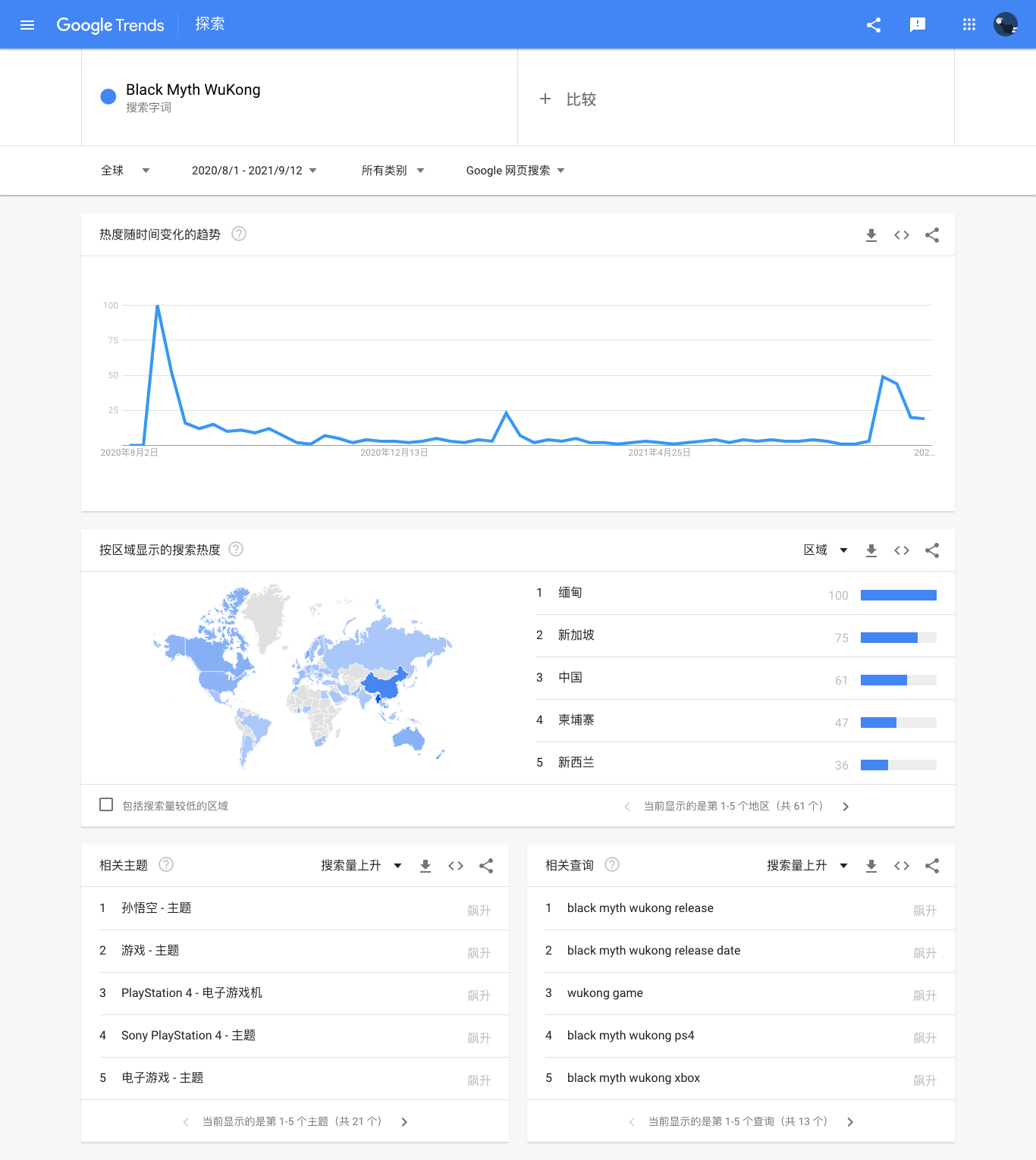
Task: Download the 相关主题 list
Action: pos(425,866)
